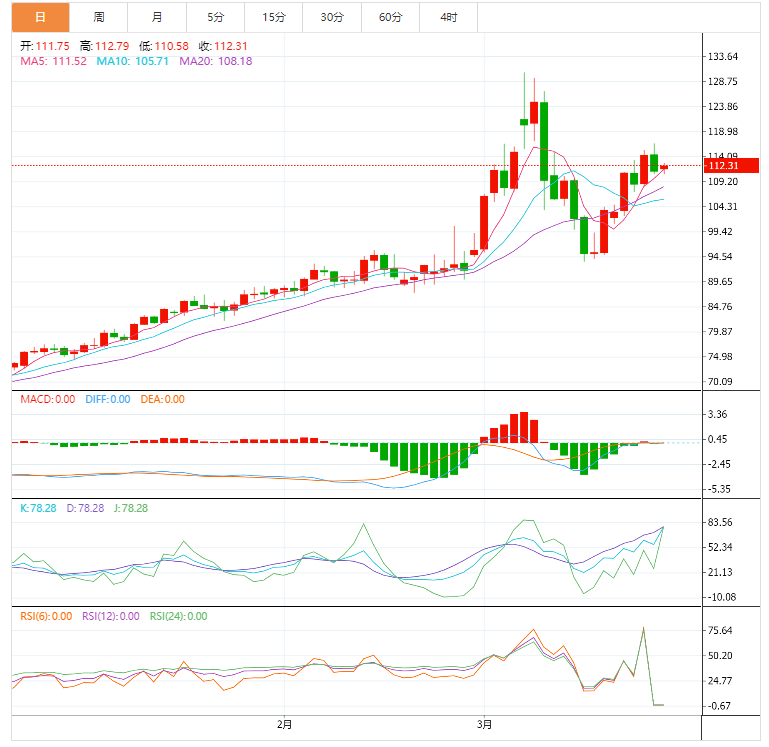
Task: Select the 日 daily chart tab
Action: pos(40,18)
